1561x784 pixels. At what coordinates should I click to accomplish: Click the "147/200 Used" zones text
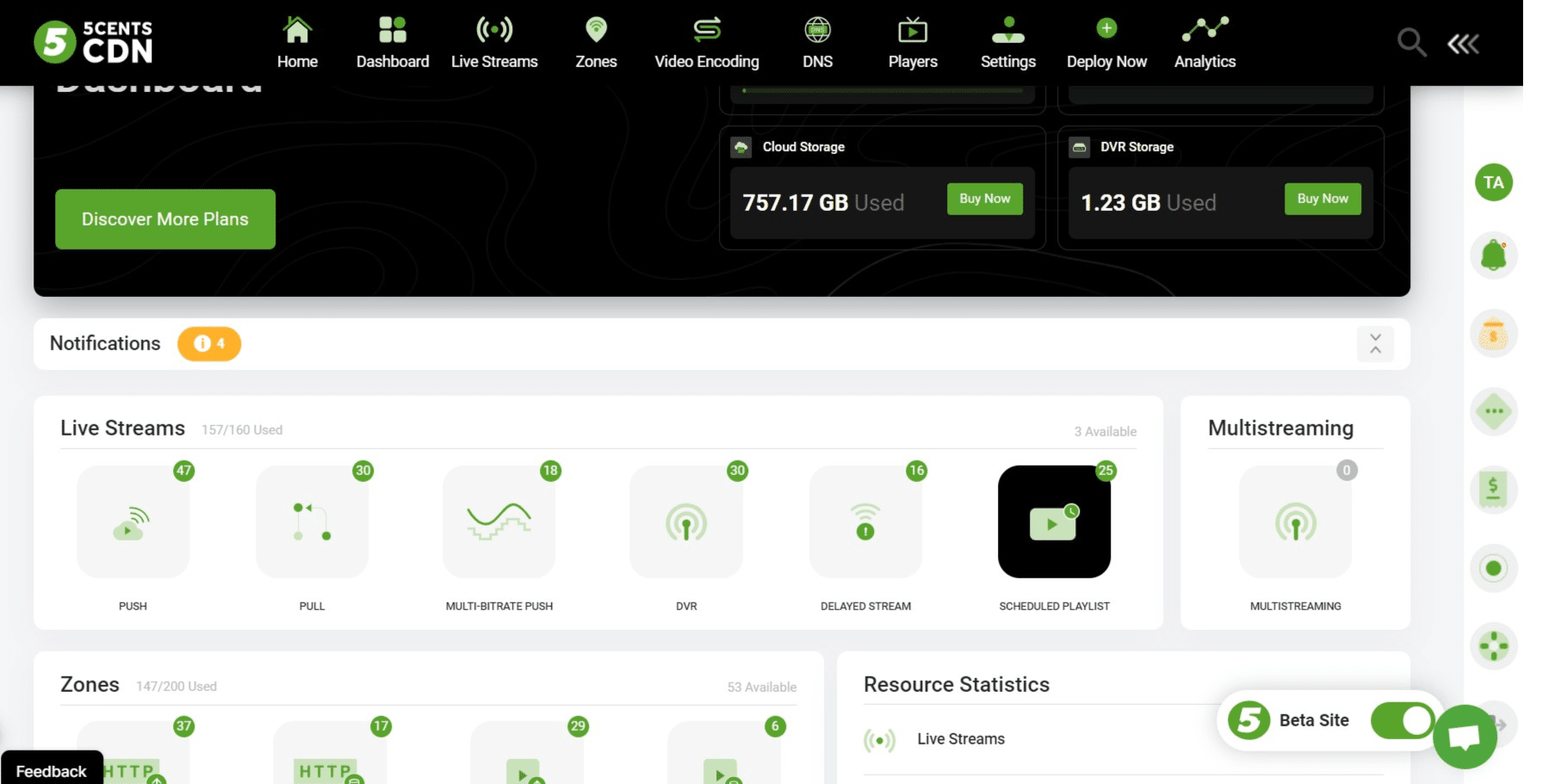point(177,687)
